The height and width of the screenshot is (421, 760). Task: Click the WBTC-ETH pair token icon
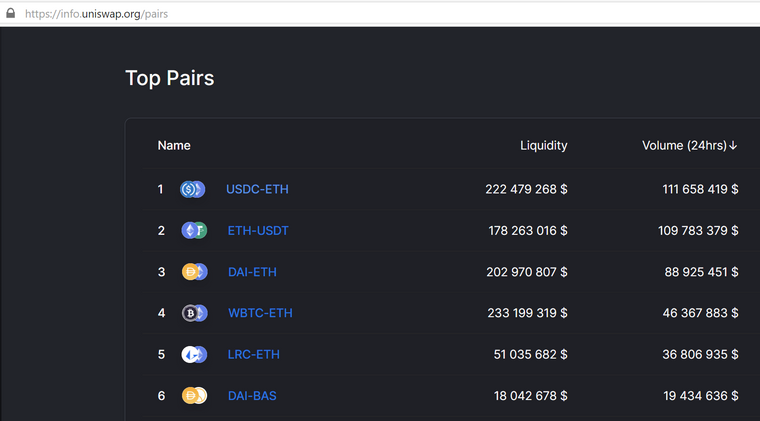coord(194,313)
